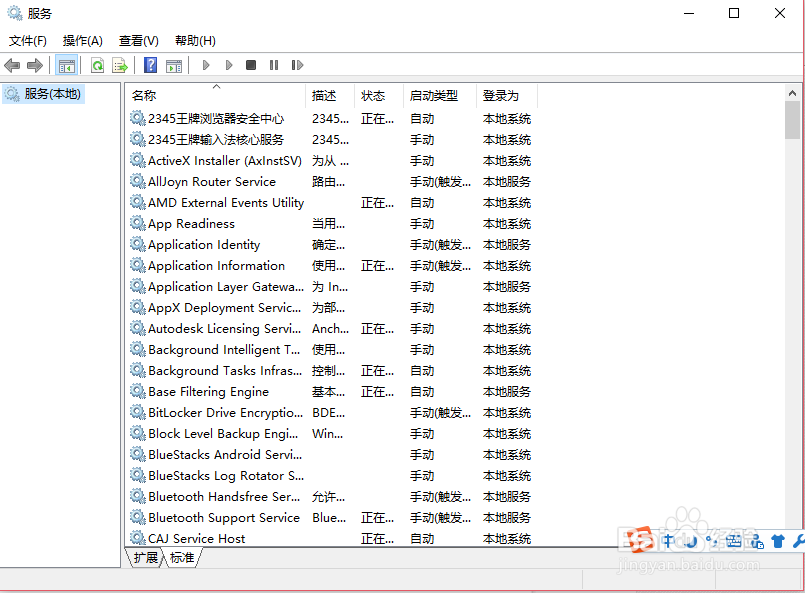Screen dimensions: 805x593
Task: Click the back navigation arrow icon
Action: coord(12,65)
